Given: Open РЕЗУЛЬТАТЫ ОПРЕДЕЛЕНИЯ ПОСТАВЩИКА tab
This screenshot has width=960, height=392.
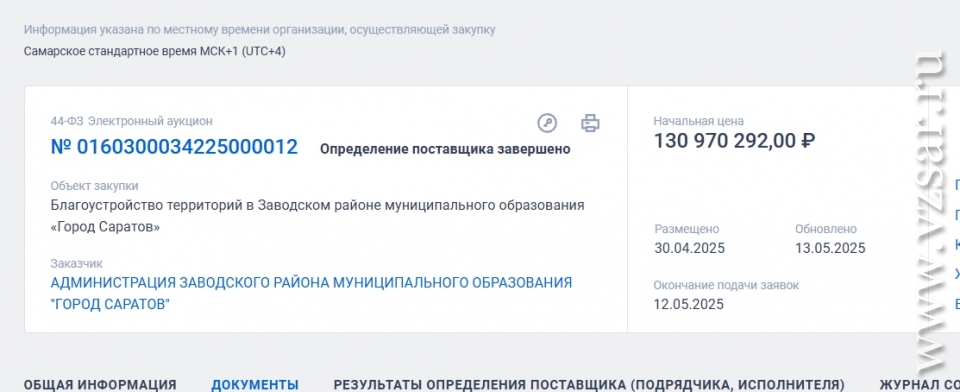Looking at the screenshot, I should pyautogui.click(x=589, y=385).
